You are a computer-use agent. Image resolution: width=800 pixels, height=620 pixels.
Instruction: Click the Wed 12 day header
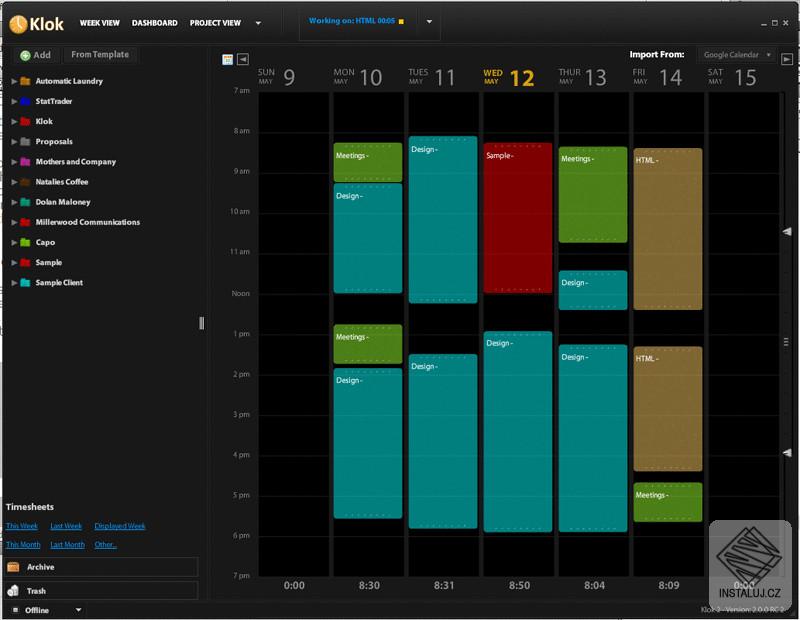click(x=509, y=78)
